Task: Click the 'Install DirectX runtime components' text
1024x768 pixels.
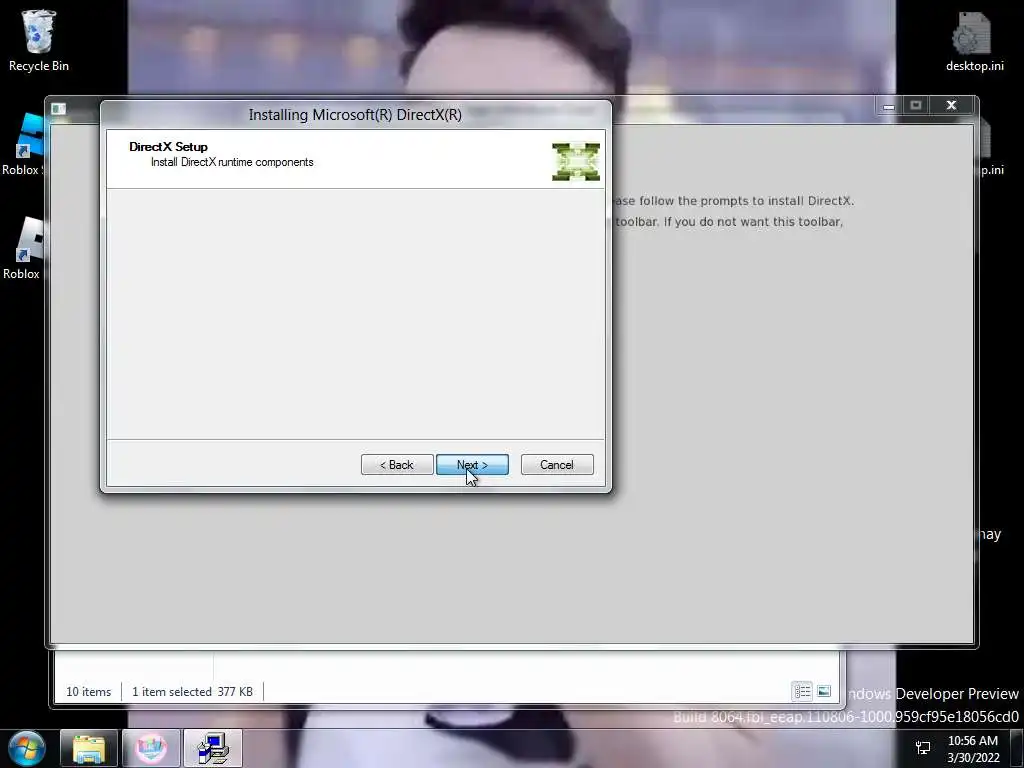Action: [x=232, y=162]
